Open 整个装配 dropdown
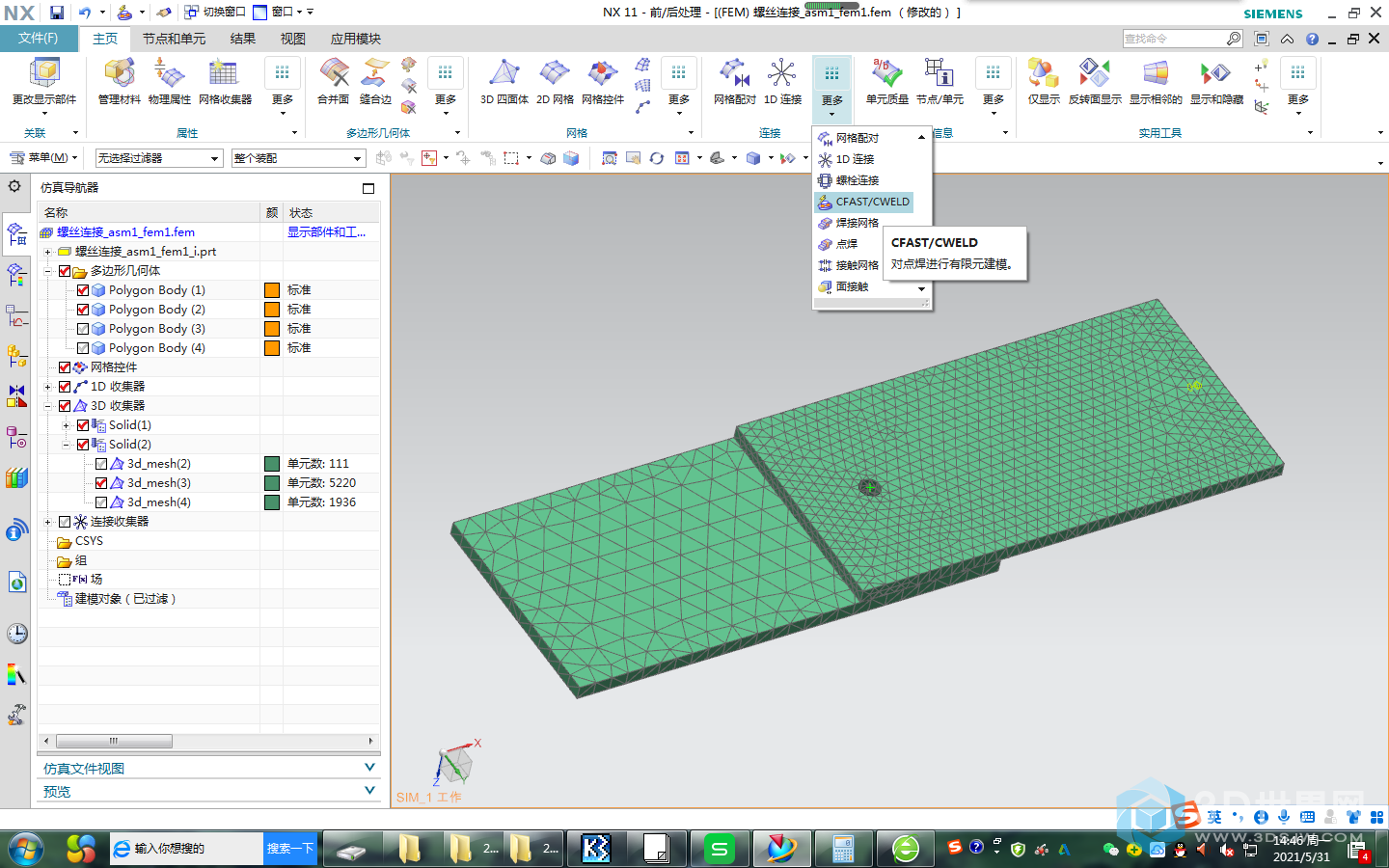1389x868 pixels. tap(298, 158)
